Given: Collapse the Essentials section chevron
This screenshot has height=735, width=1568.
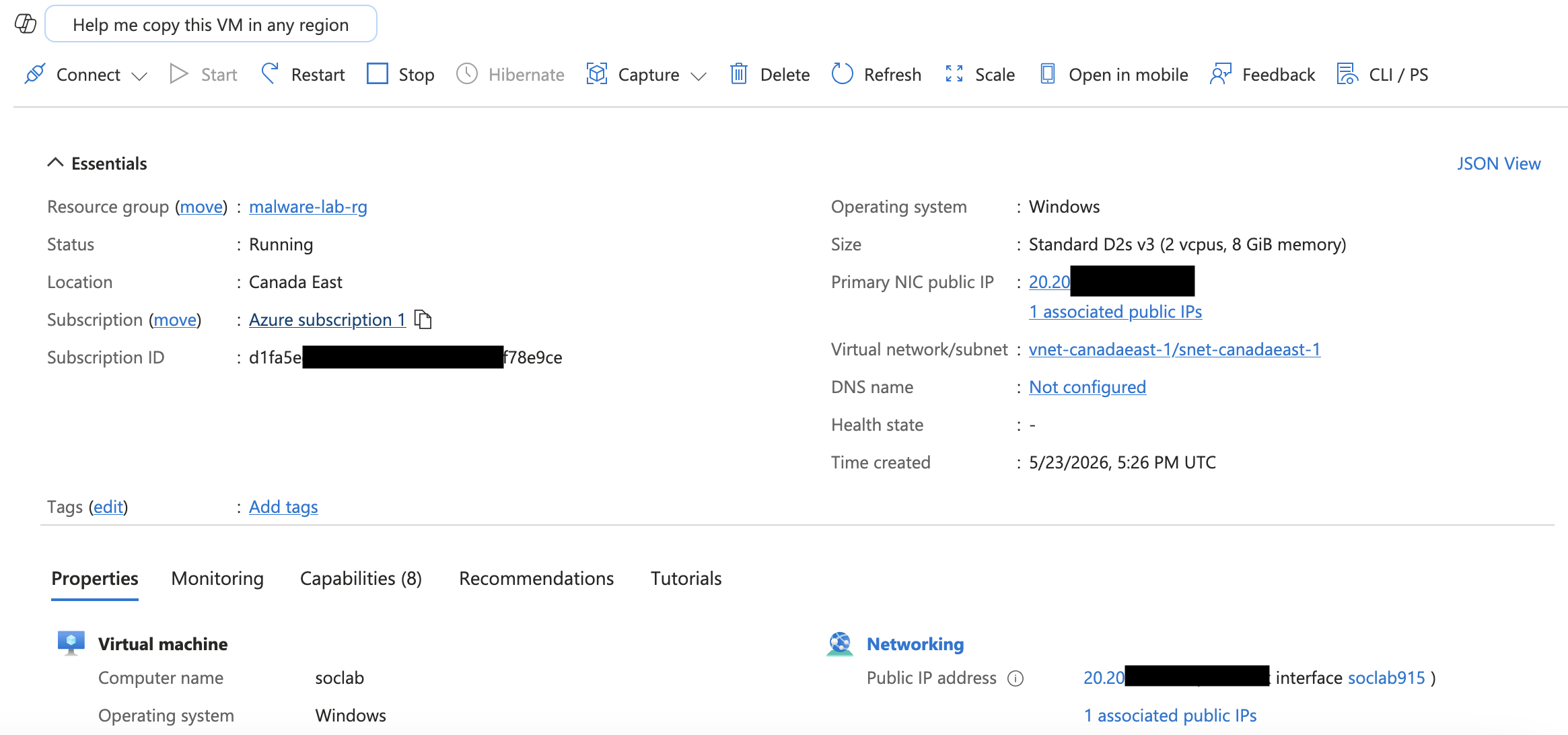Looking at the screenshot, I should (55, 163).
